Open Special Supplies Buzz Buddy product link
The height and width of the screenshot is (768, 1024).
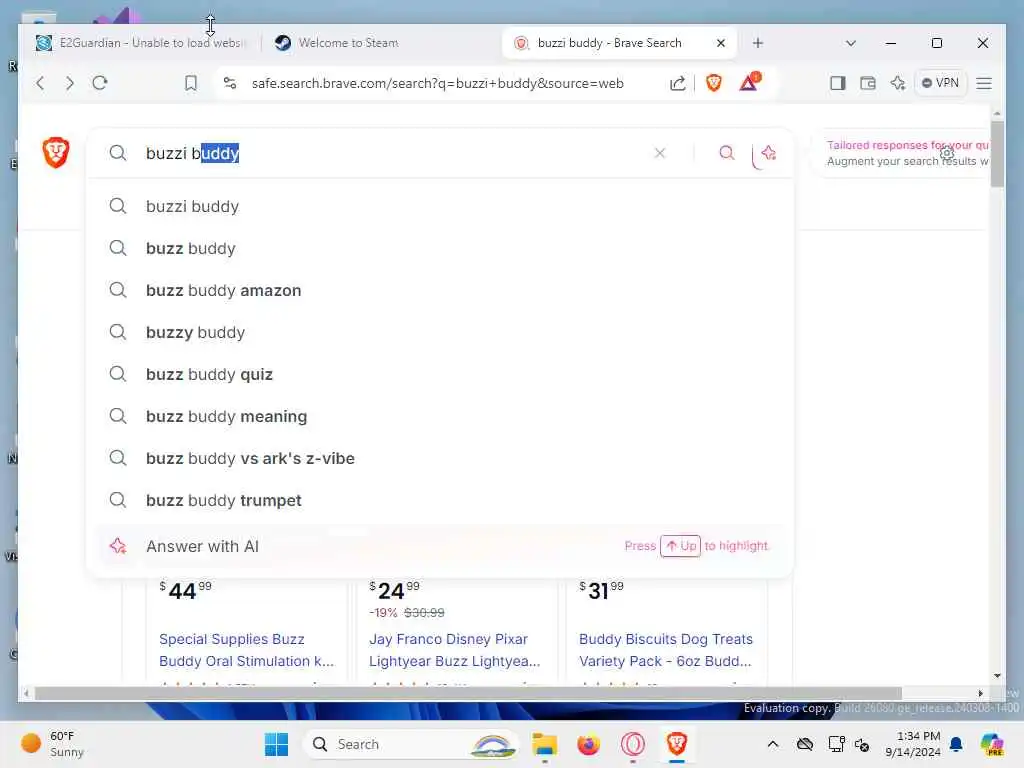click(x=246, y=650)
